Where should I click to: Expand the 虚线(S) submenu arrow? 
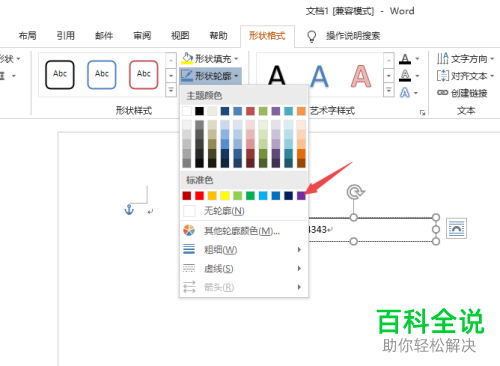coord(299,268)
